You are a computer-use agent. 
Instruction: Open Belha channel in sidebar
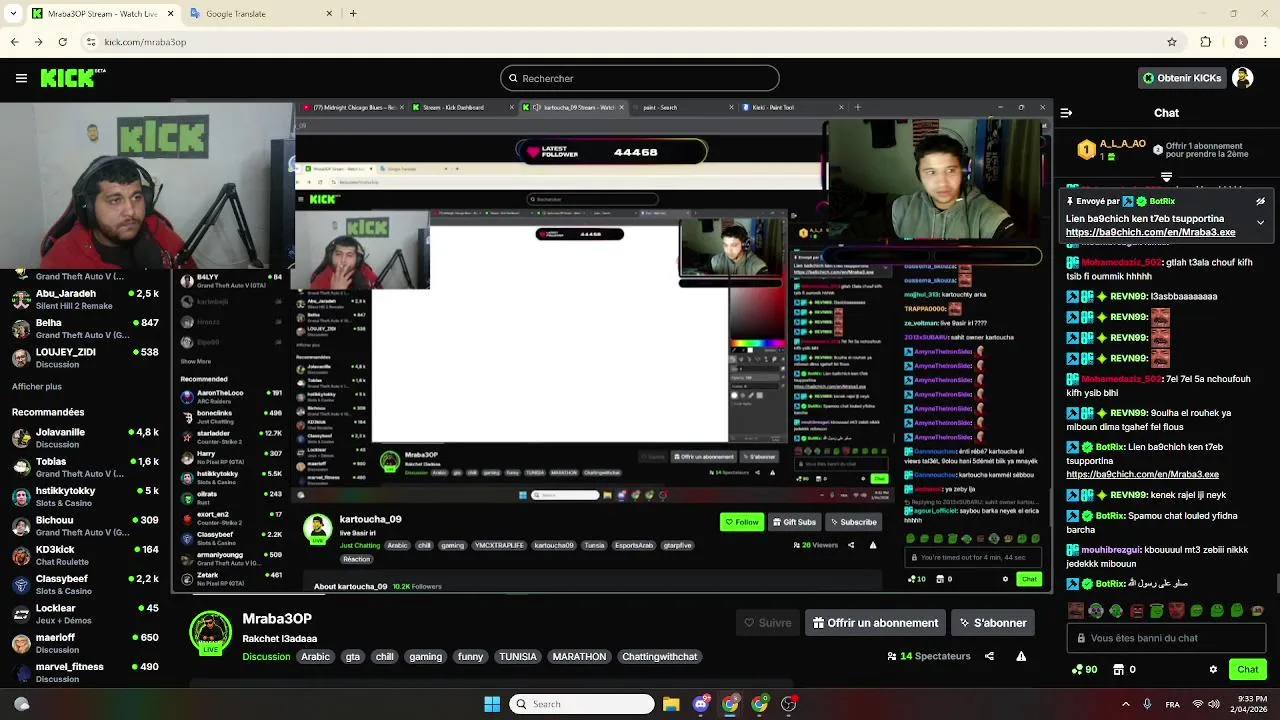pos(84,329)
